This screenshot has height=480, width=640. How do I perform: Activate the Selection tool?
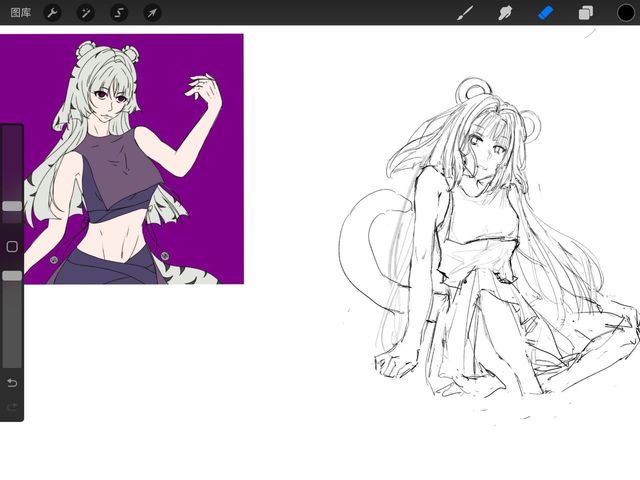coord(119,13)
